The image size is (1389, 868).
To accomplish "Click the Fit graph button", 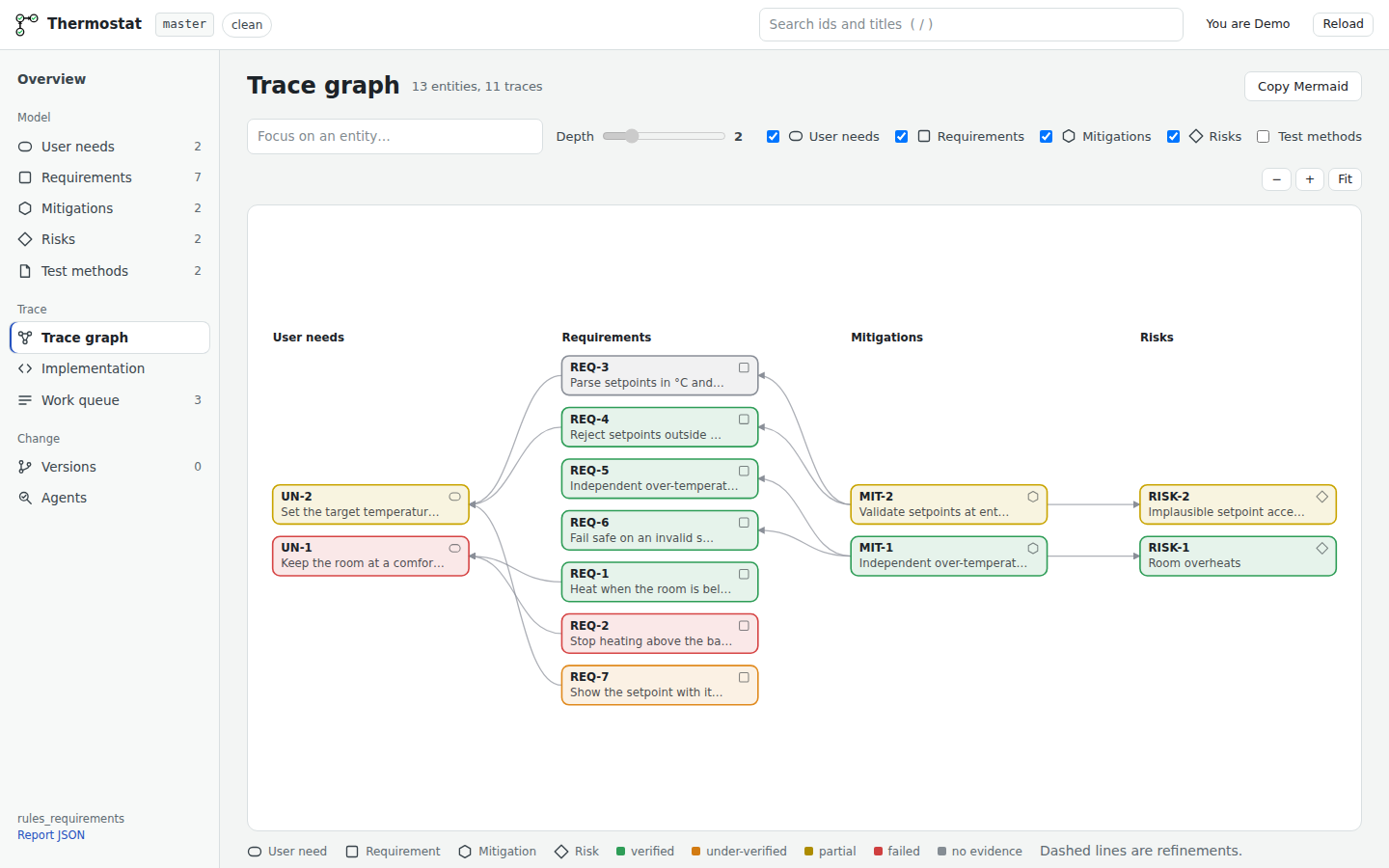I will [x=1345, y=179].
